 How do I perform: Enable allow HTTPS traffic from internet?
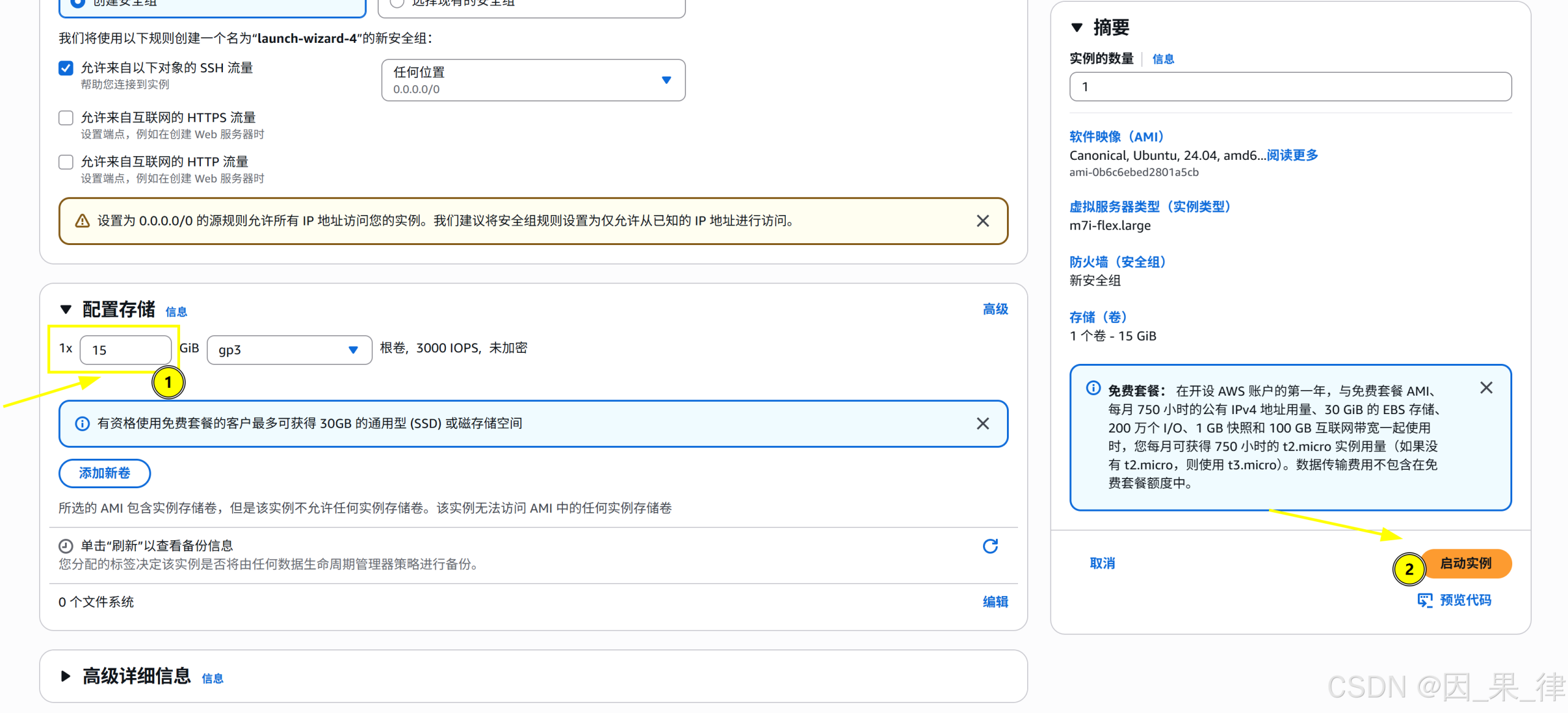(x=66, y=118)
